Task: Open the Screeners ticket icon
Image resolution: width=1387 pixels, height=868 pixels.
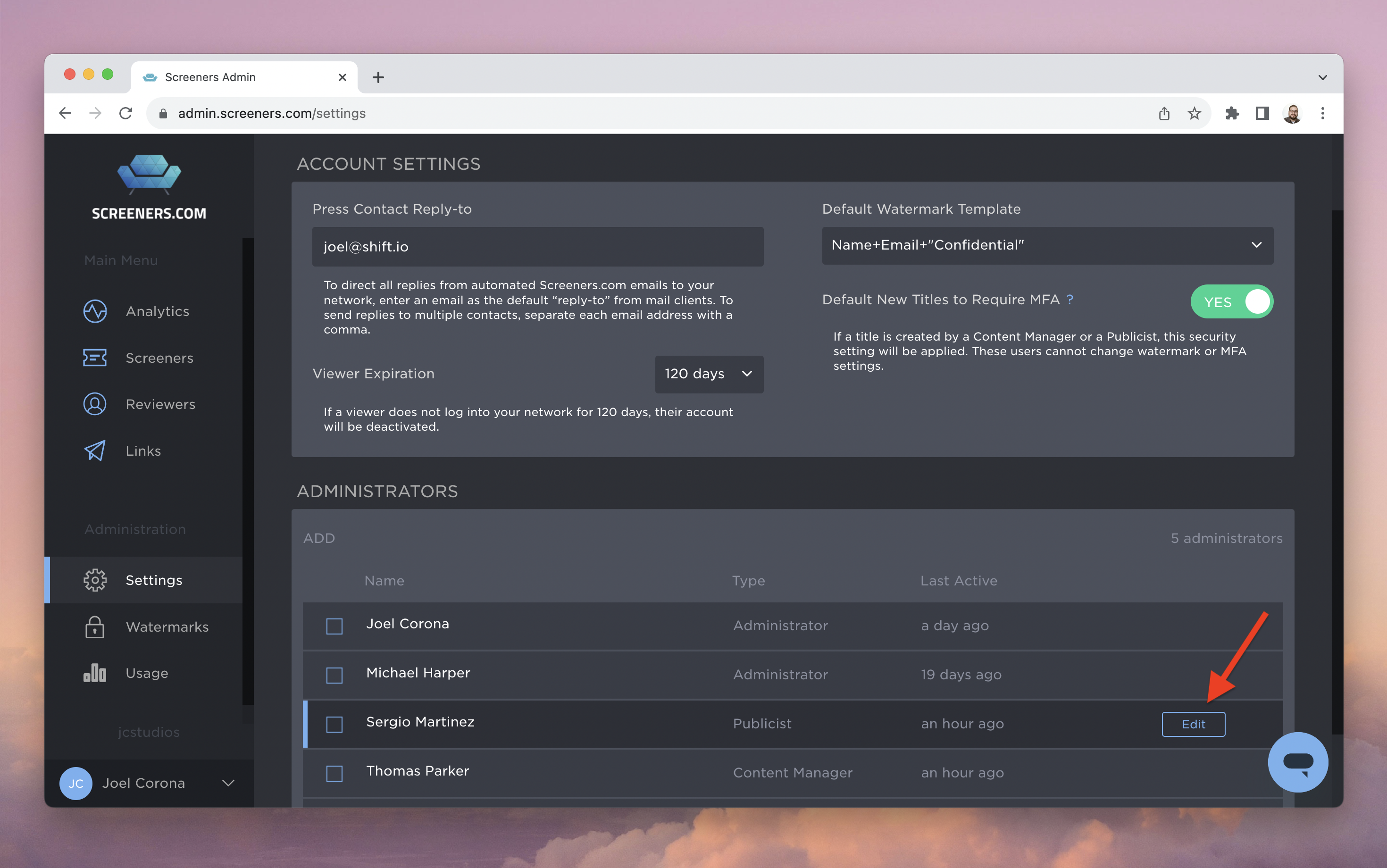Action: coord(95,358)
